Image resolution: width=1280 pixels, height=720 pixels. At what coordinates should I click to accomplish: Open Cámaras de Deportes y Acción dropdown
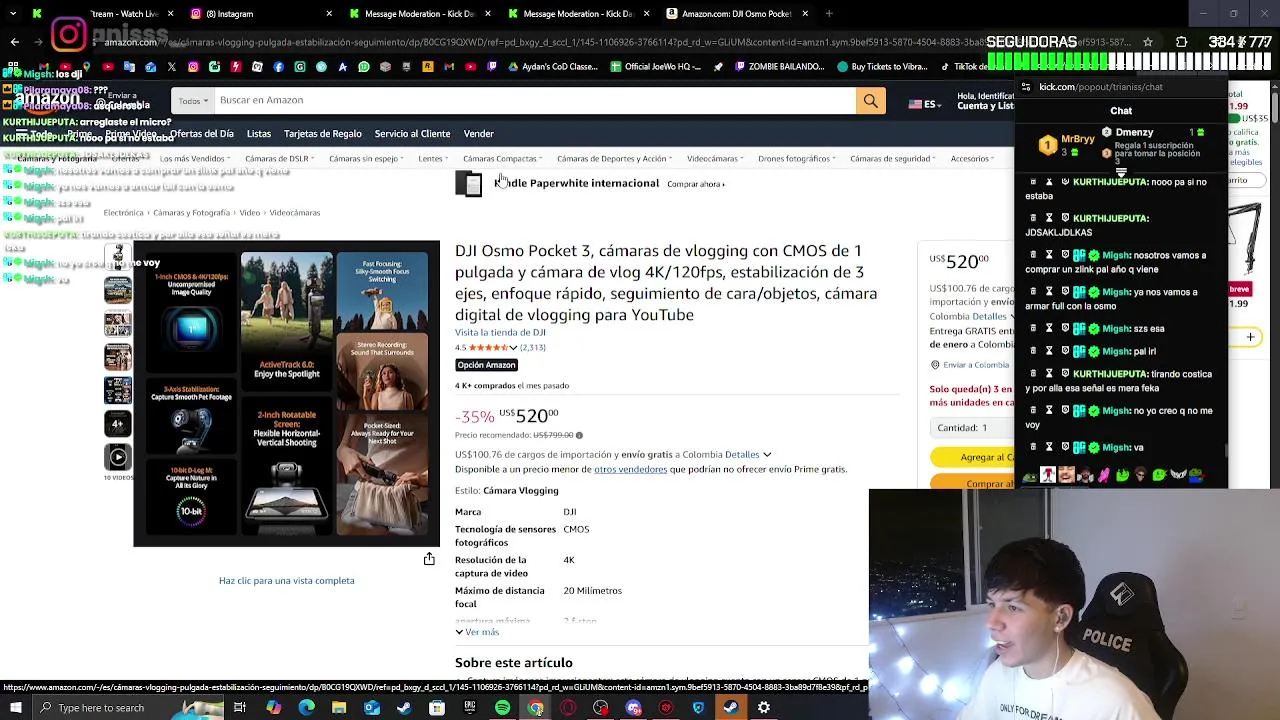click(615, 159)
